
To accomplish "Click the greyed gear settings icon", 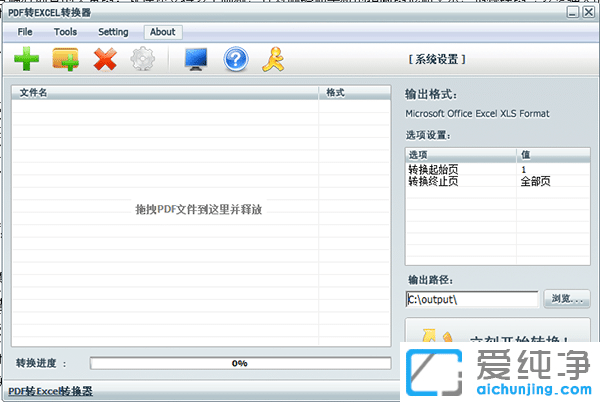I will pos(143,59).
